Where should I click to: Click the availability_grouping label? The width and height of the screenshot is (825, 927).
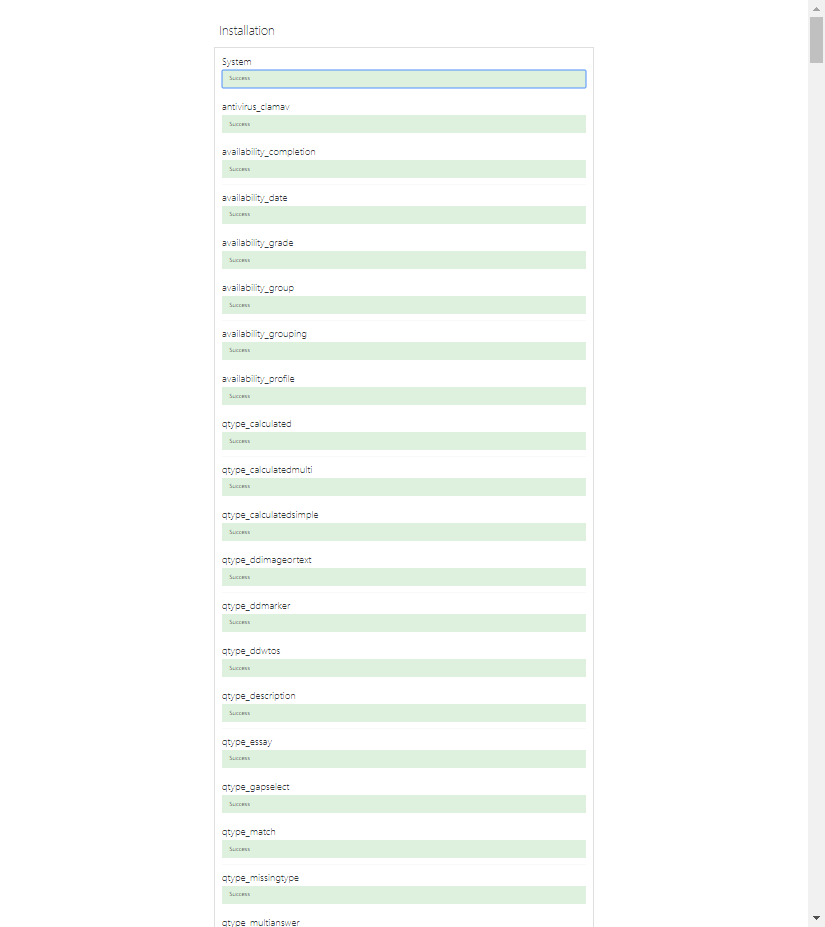tap(264, 334)
